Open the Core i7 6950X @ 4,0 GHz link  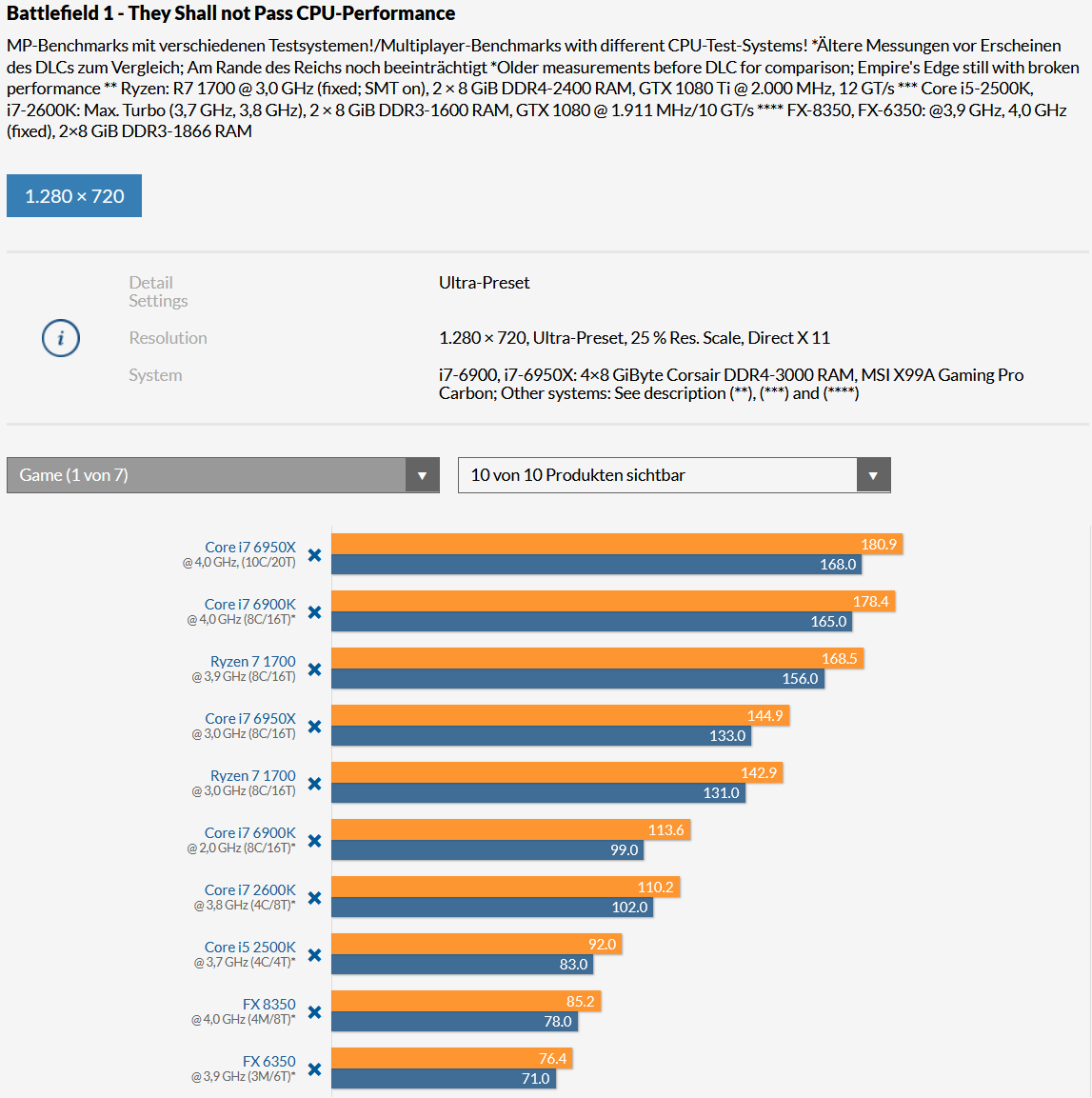(x=249, y=547)
